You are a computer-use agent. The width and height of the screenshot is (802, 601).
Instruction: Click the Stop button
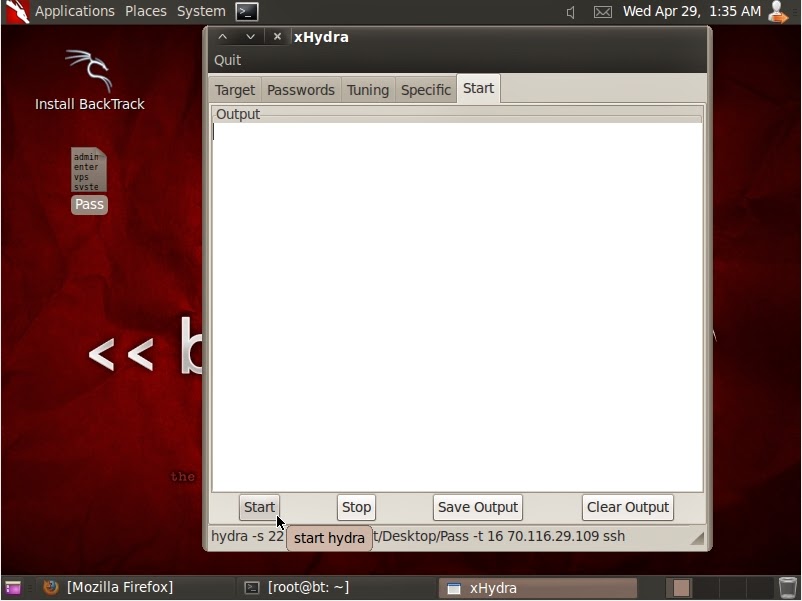click(x=357, y=507)
